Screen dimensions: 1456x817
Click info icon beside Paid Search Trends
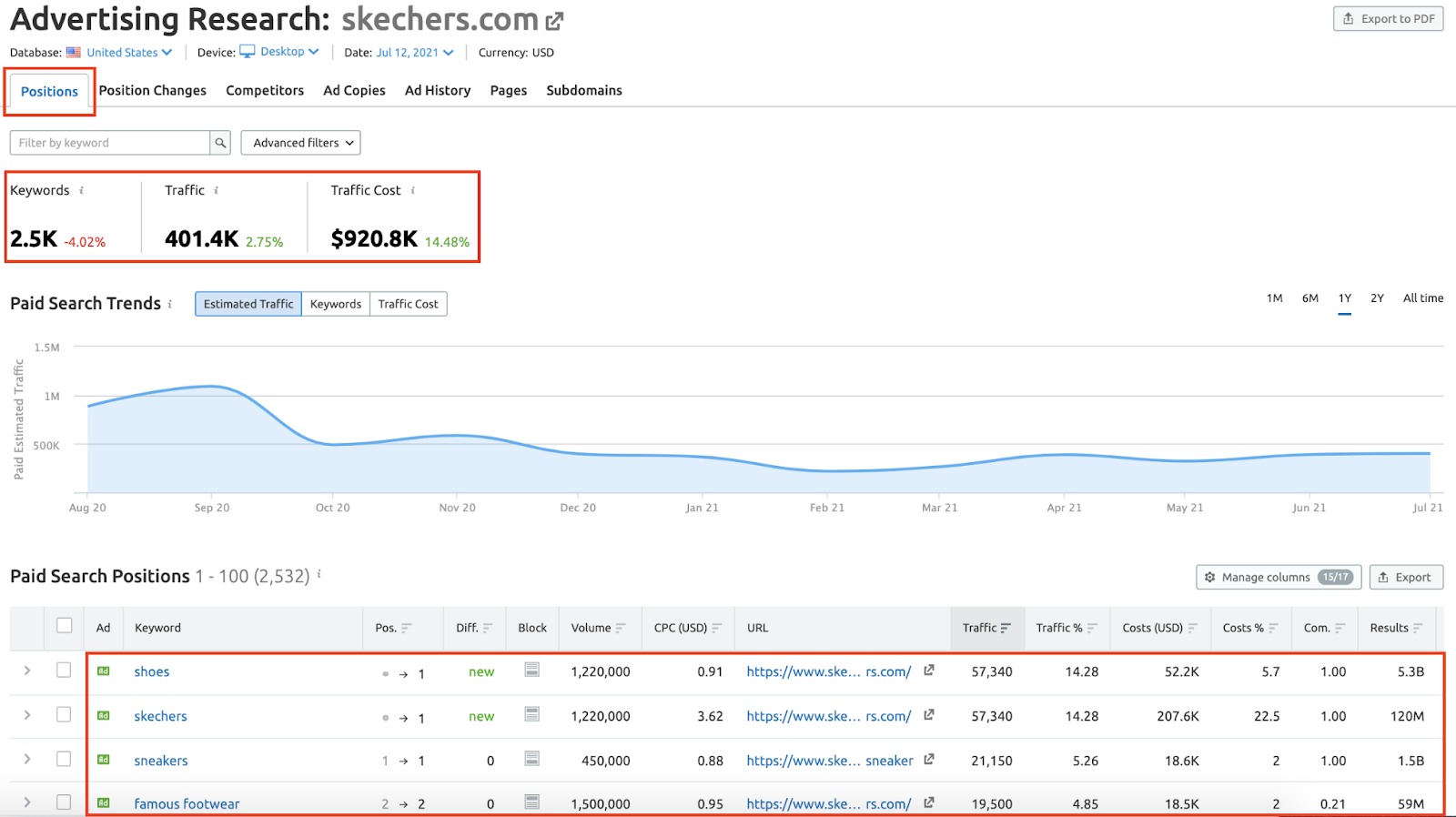[170, 304]
